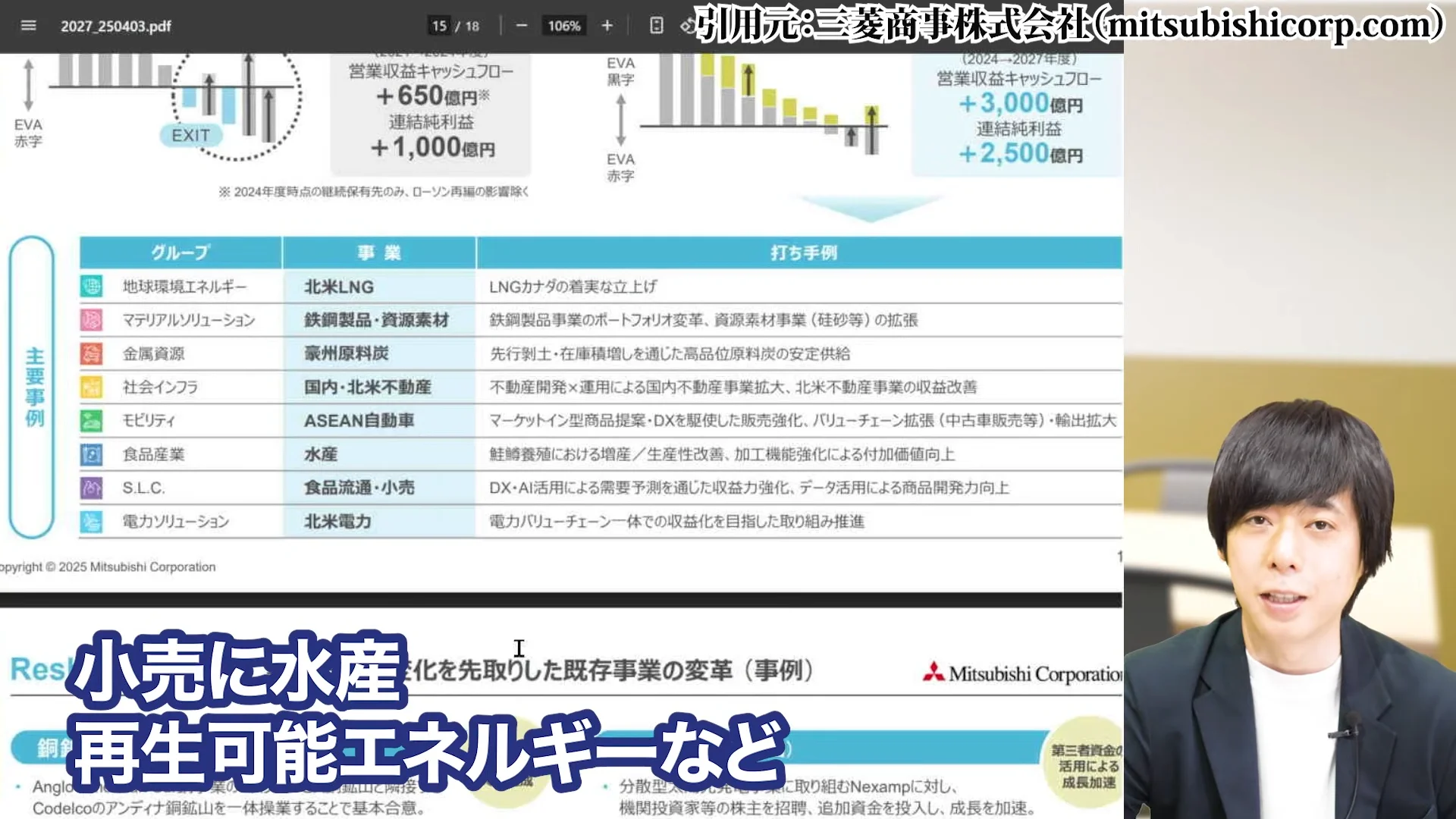
Task: Click the S.L.C. group name
Action: 144,488
